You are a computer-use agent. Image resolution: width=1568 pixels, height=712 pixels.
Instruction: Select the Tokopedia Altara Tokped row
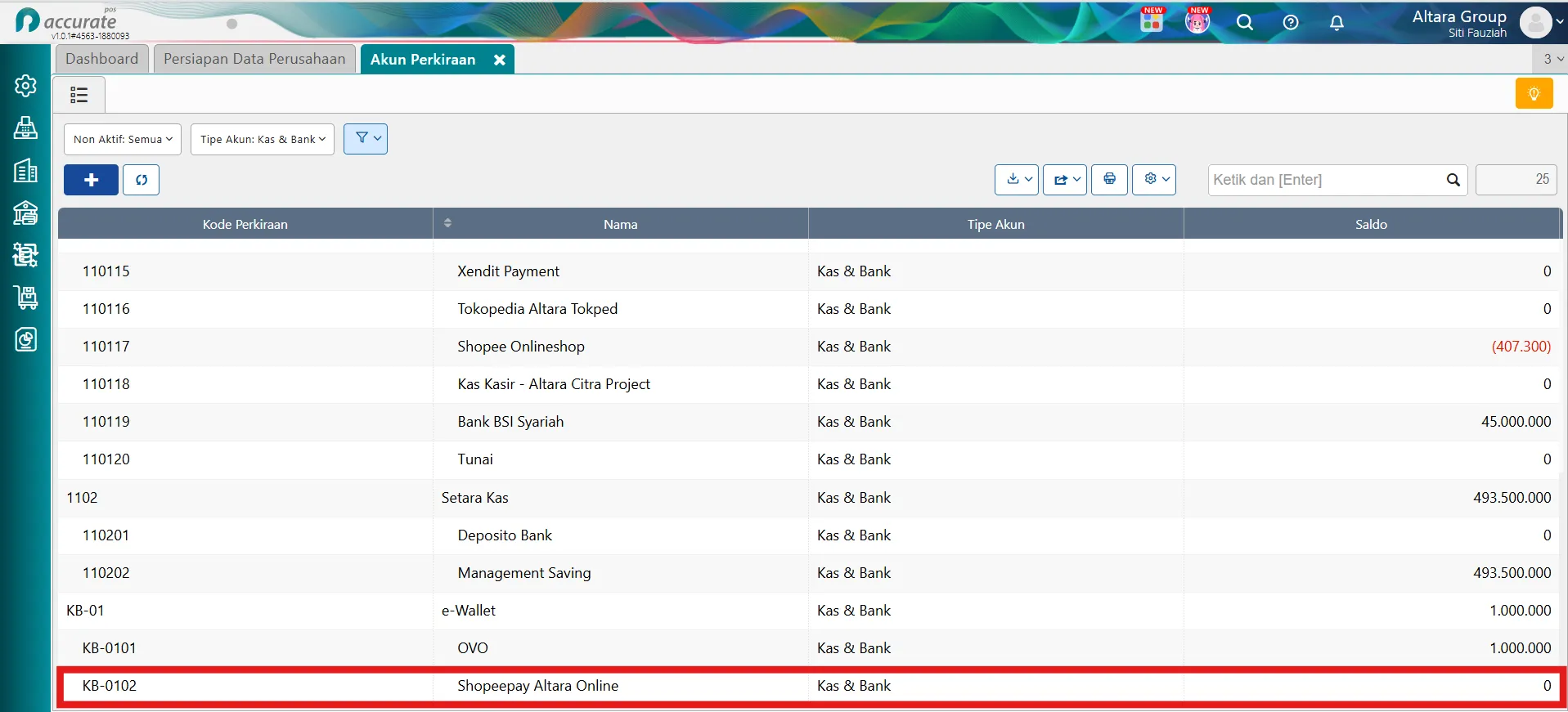tap(810, 309)
